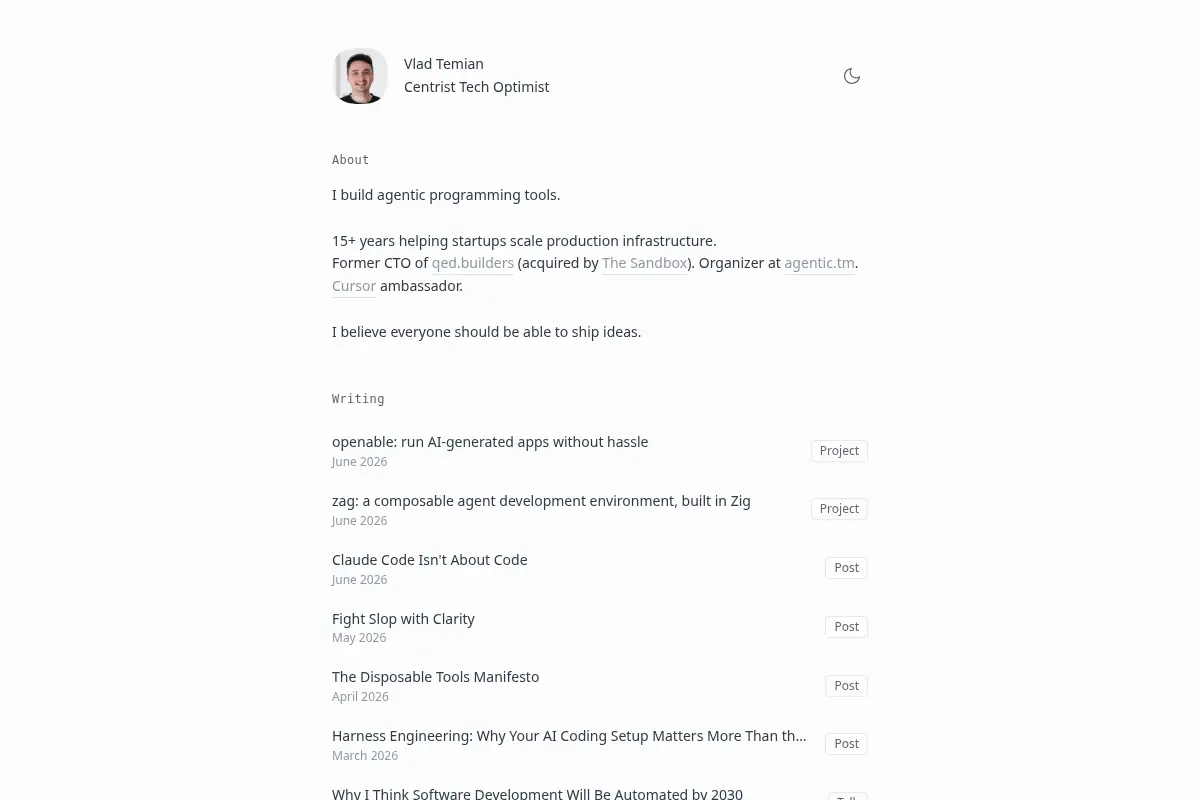Viewport: 1200px width, 800px height.
Task: Follow the Cursor ambassador link
Action: [354, 286]
